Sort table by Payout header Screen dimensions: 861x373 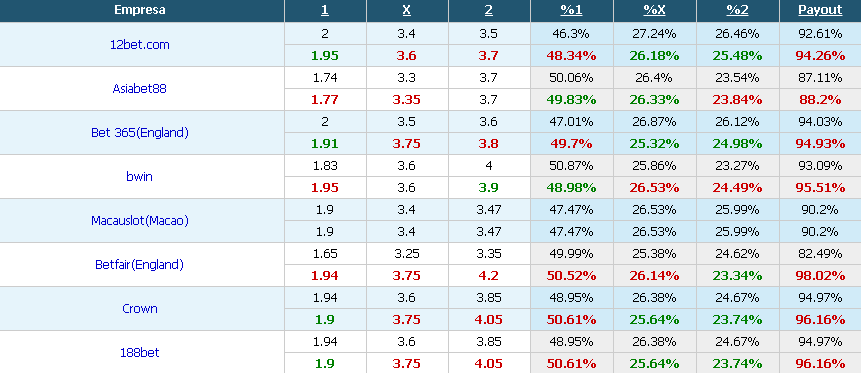pos(820,10)
